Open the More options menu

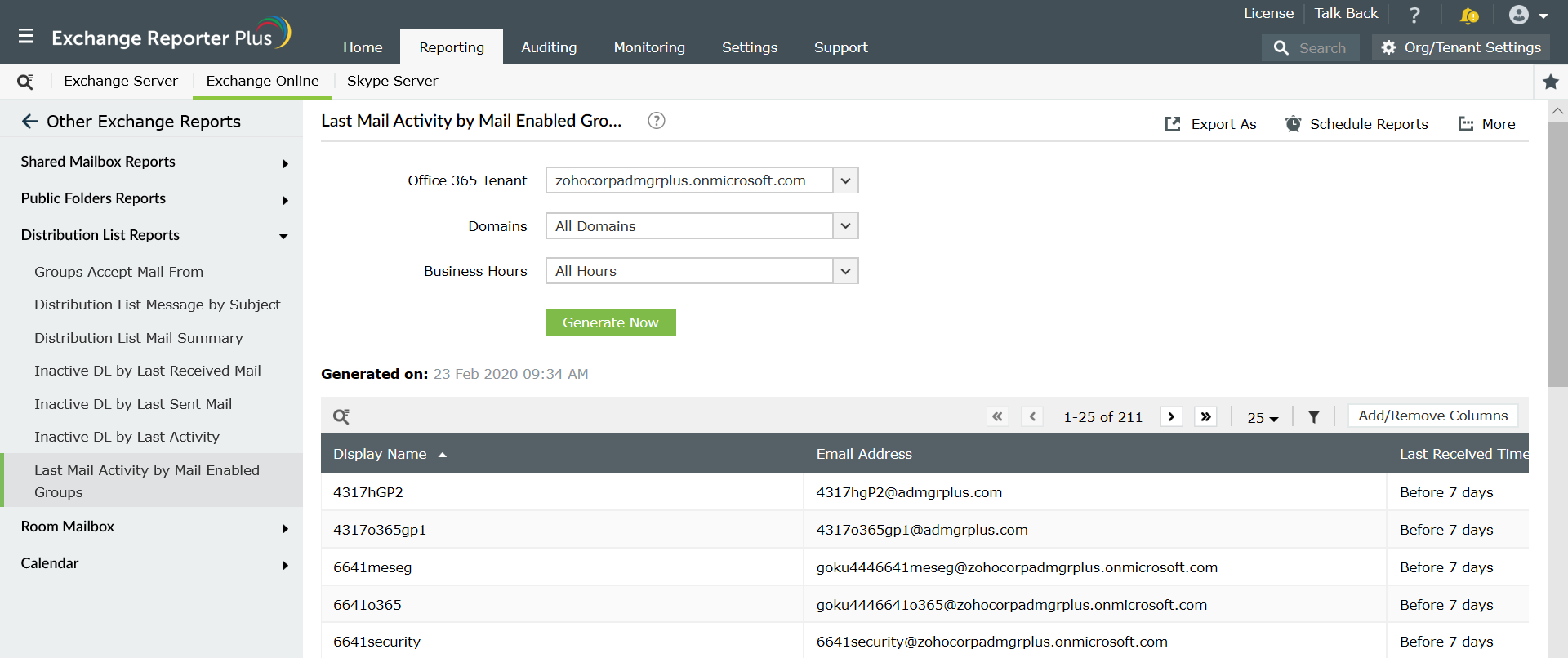pyautogui.click(x=1487, y=124)
